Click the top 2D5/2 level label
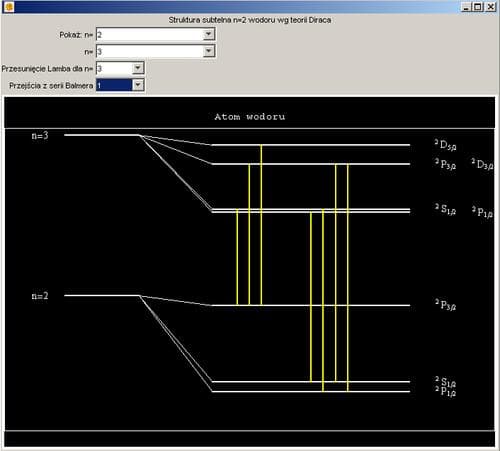Image resolution: width=500 pixels, height=451 pixels. pos(446,145)
